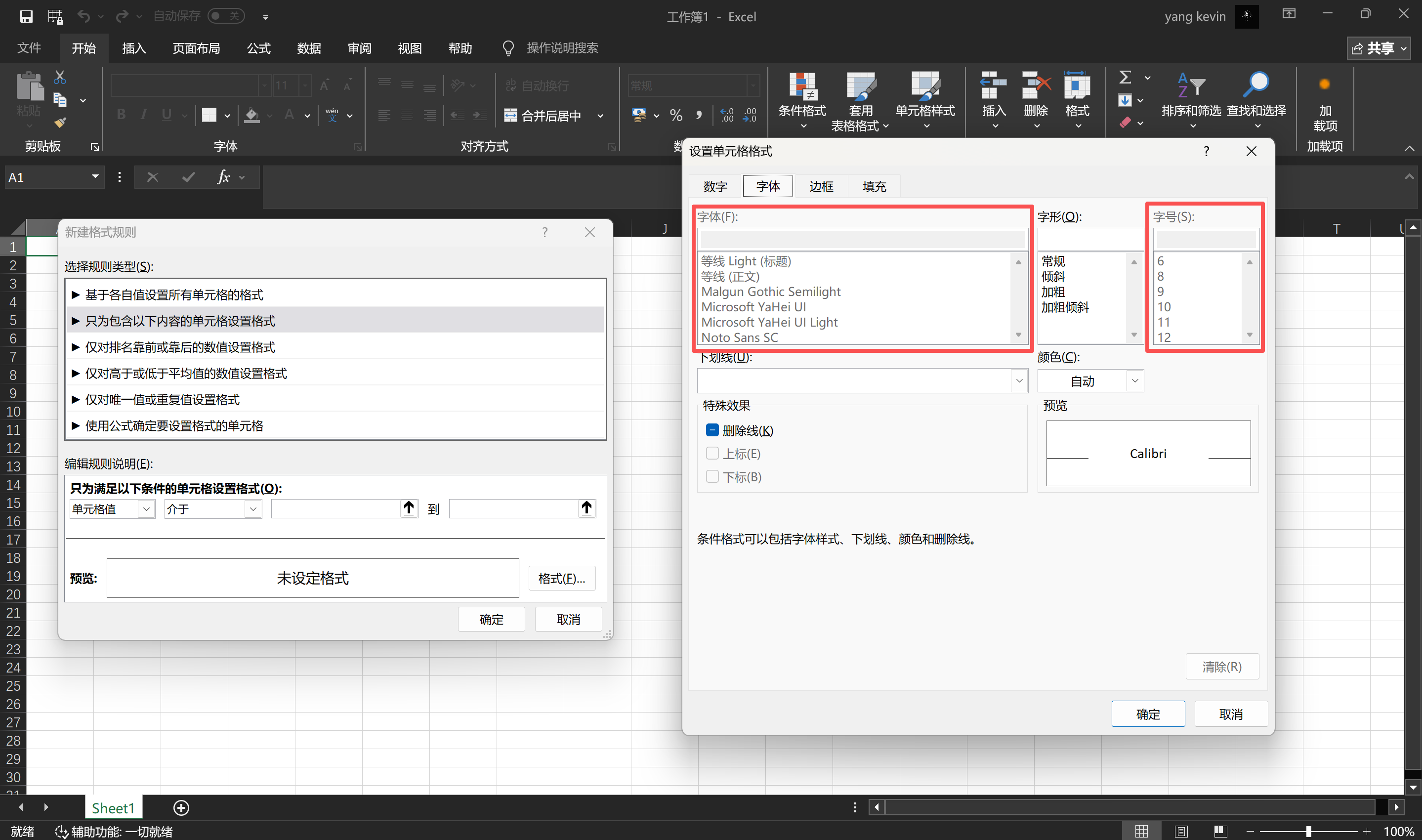The width and height of the screenshot is (1422, 840).
Task: Toggle the Page Layout view icon in status bar
Action: click(1180, 831)
